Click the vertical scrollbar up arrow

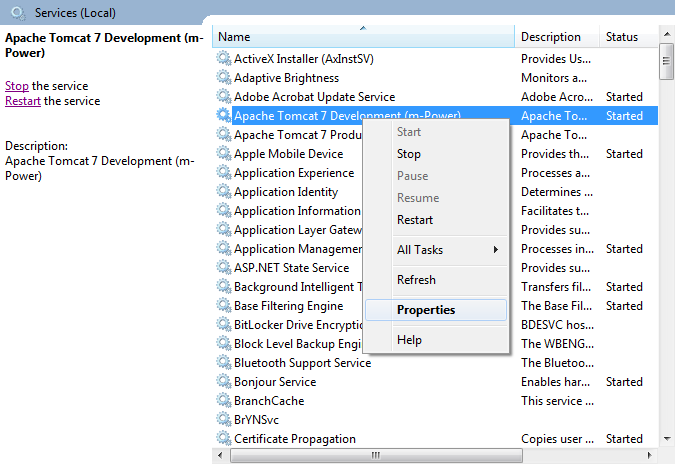(x=666, y=34)
